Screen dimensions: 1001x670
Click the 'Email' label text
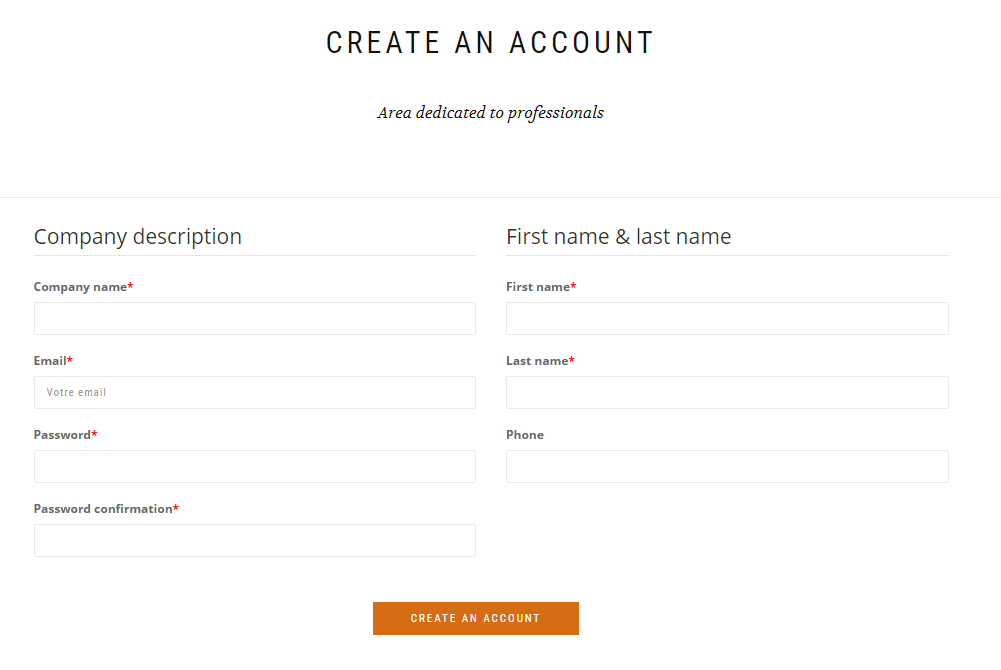coord(50,361)
